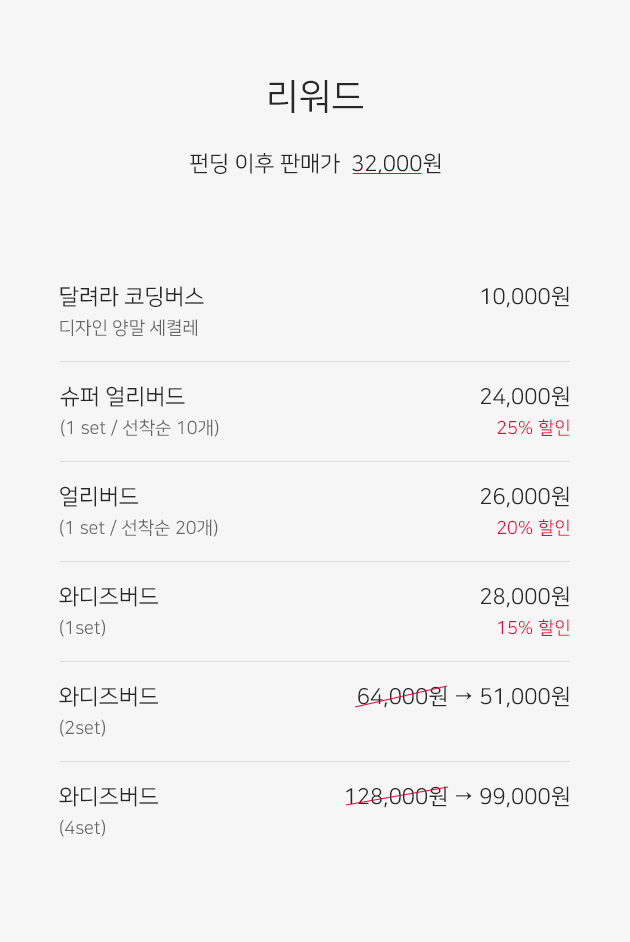This screenshot has height=942, width=630.
Task: Click the 24,000원 price
Action: pyautogui.click(x=524, y=396)
